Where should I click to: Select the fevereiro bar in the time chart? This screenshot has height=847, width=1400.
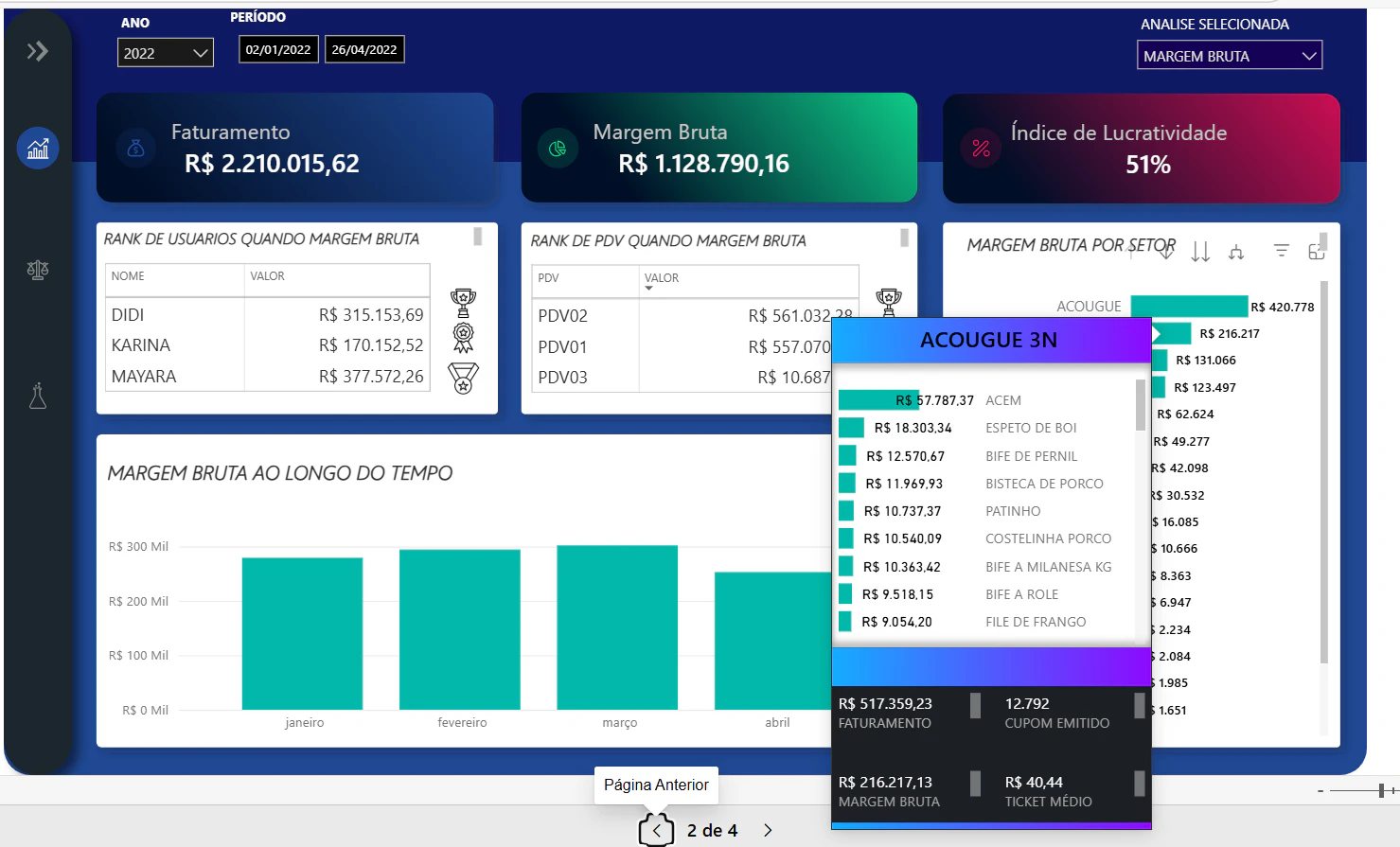pyautogui.click(x=460, y=629)
